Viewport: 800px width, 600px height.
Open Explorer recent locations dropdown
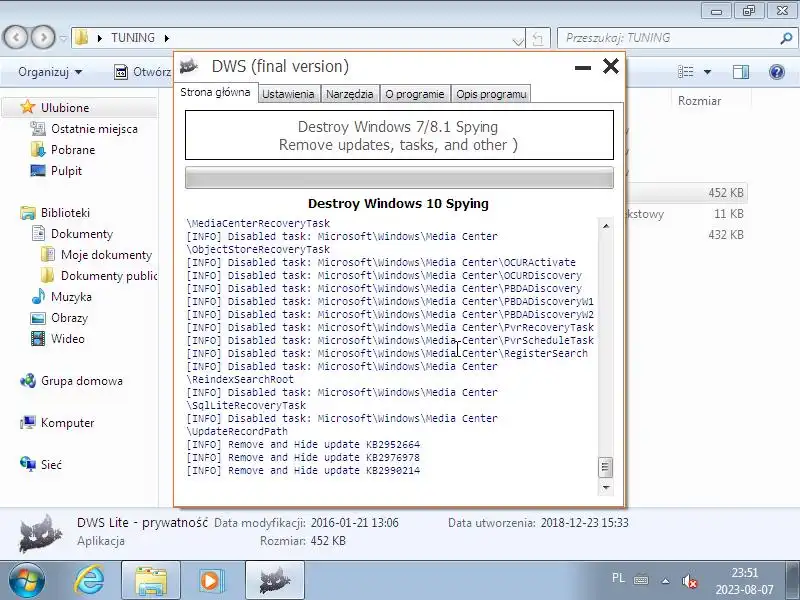(63, 38)
